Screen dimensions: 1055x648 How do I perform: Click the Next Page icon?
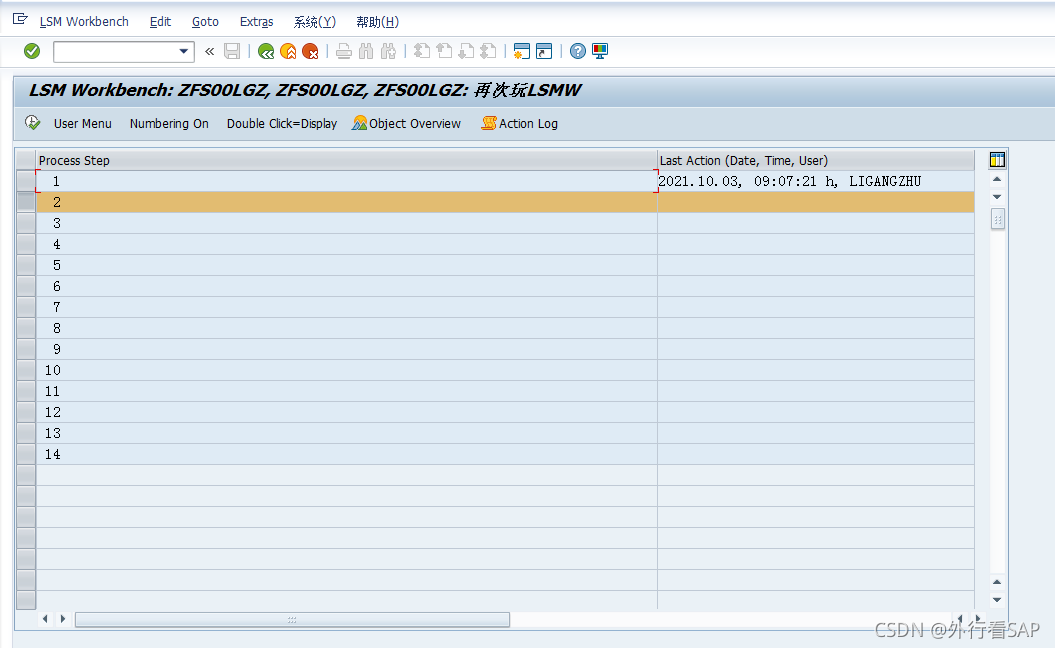coord(466,51)
